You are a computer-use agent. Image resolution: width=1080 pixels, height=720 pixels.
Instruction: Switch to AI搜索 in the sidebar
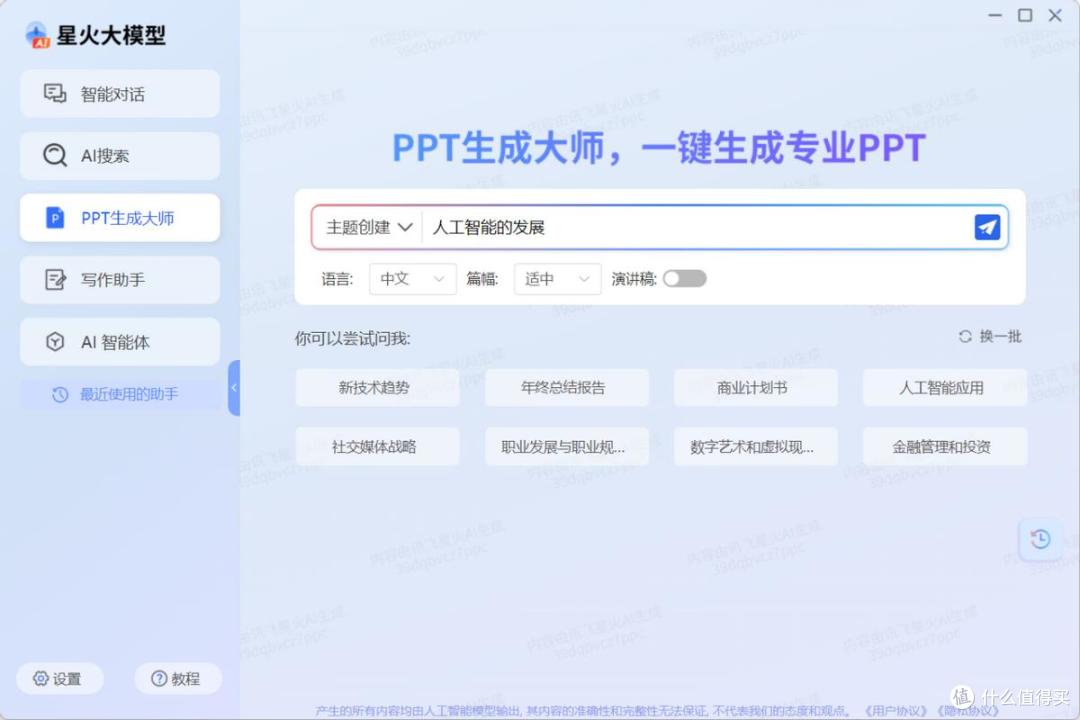point(120,156)
